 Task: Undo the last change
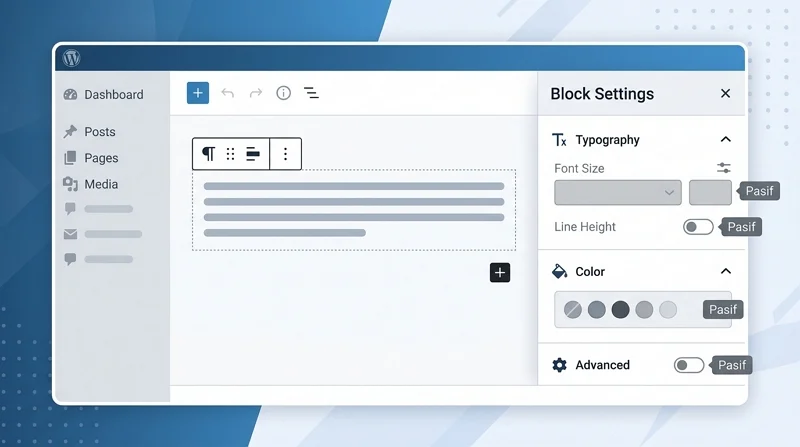[228, 93]
